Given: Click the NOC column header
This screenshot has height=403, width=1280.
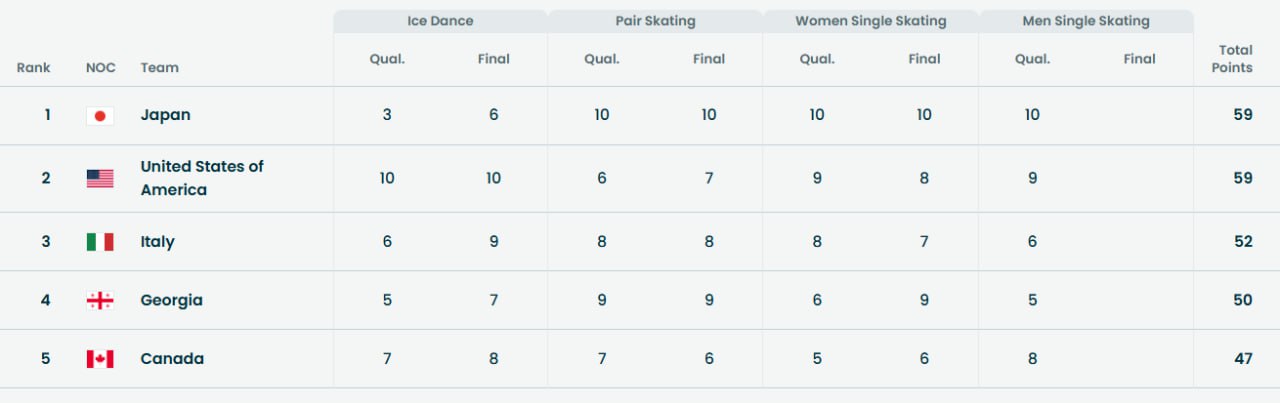Looking at the screenshot, I should (x=100, y=68).
